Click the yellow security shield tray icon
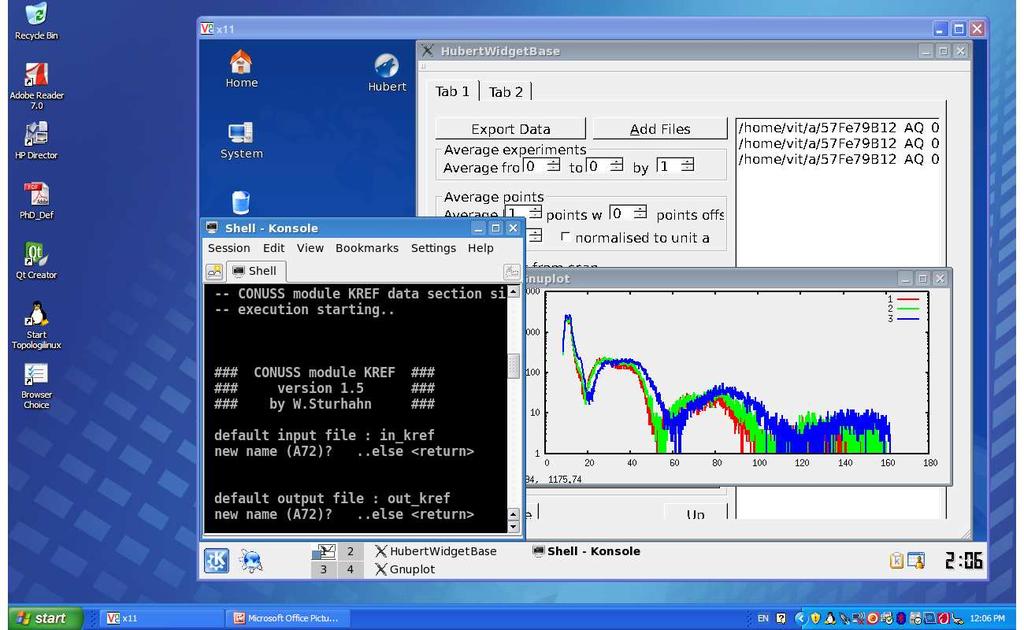The width and height of the screenshot is (1024, 630). click(815, 618)
